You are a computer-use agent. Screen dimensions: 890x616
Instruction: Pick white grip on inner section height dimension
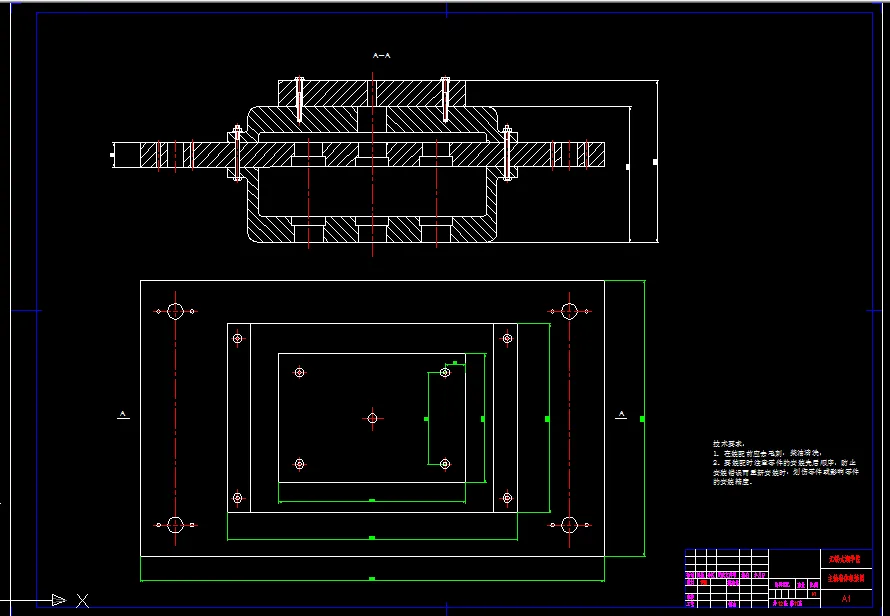(628, 167)
